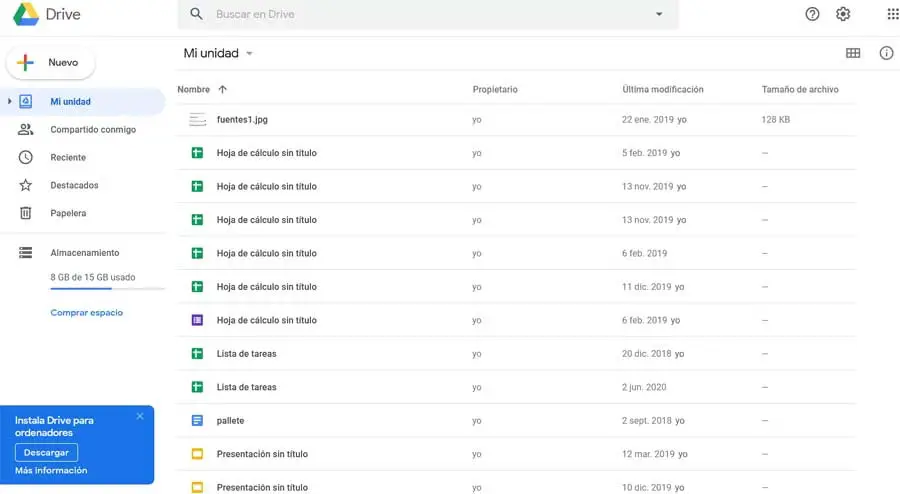Switch to grid view layout
The image size is (900, 494).
853,53
